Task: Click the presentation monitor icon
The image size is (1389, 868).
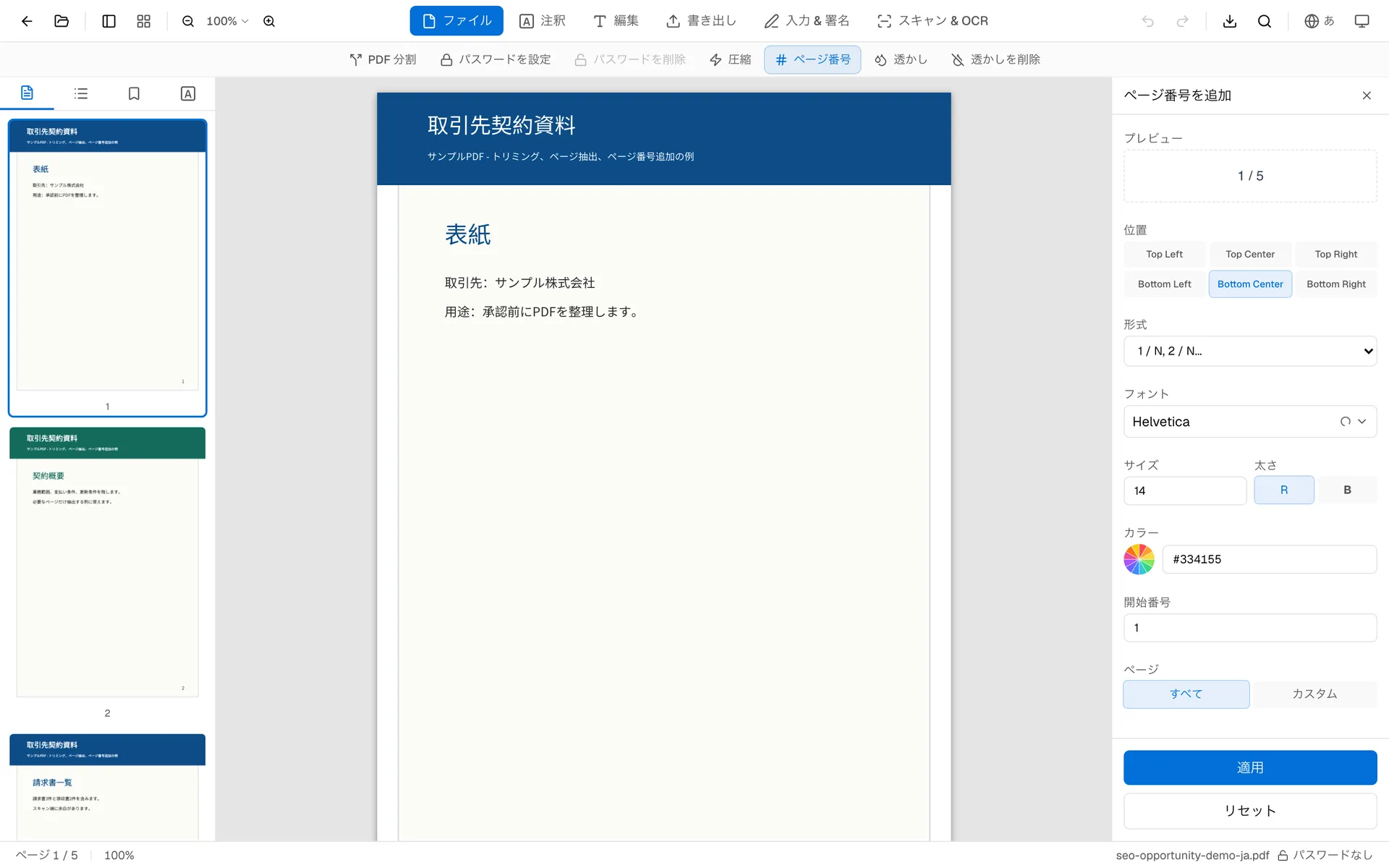Action: tap(1362, 21)
